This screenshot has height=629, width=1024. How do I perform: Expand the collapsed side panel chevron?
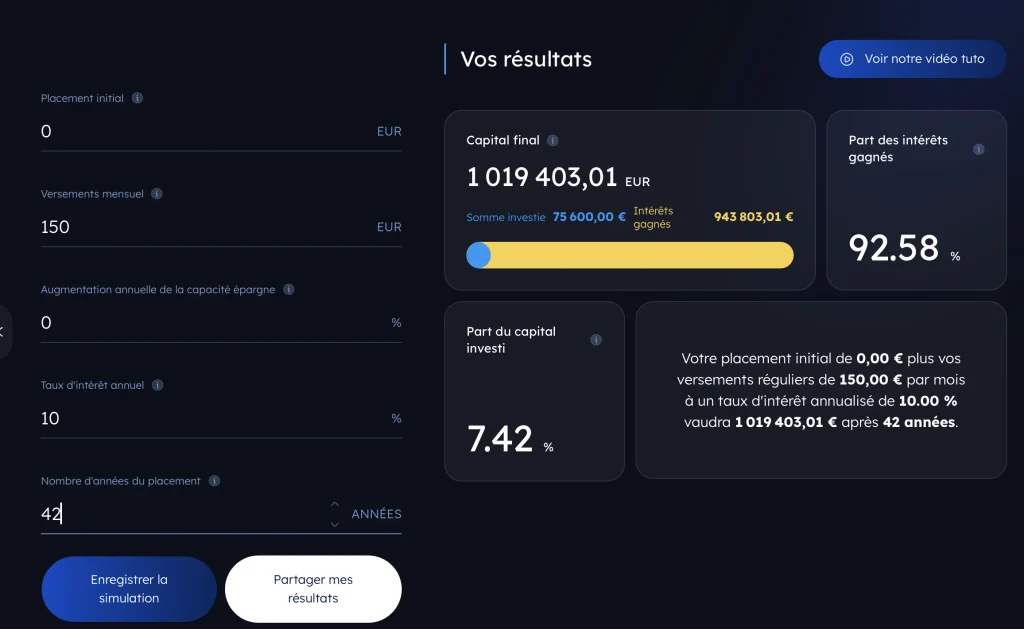coord(3,332)
